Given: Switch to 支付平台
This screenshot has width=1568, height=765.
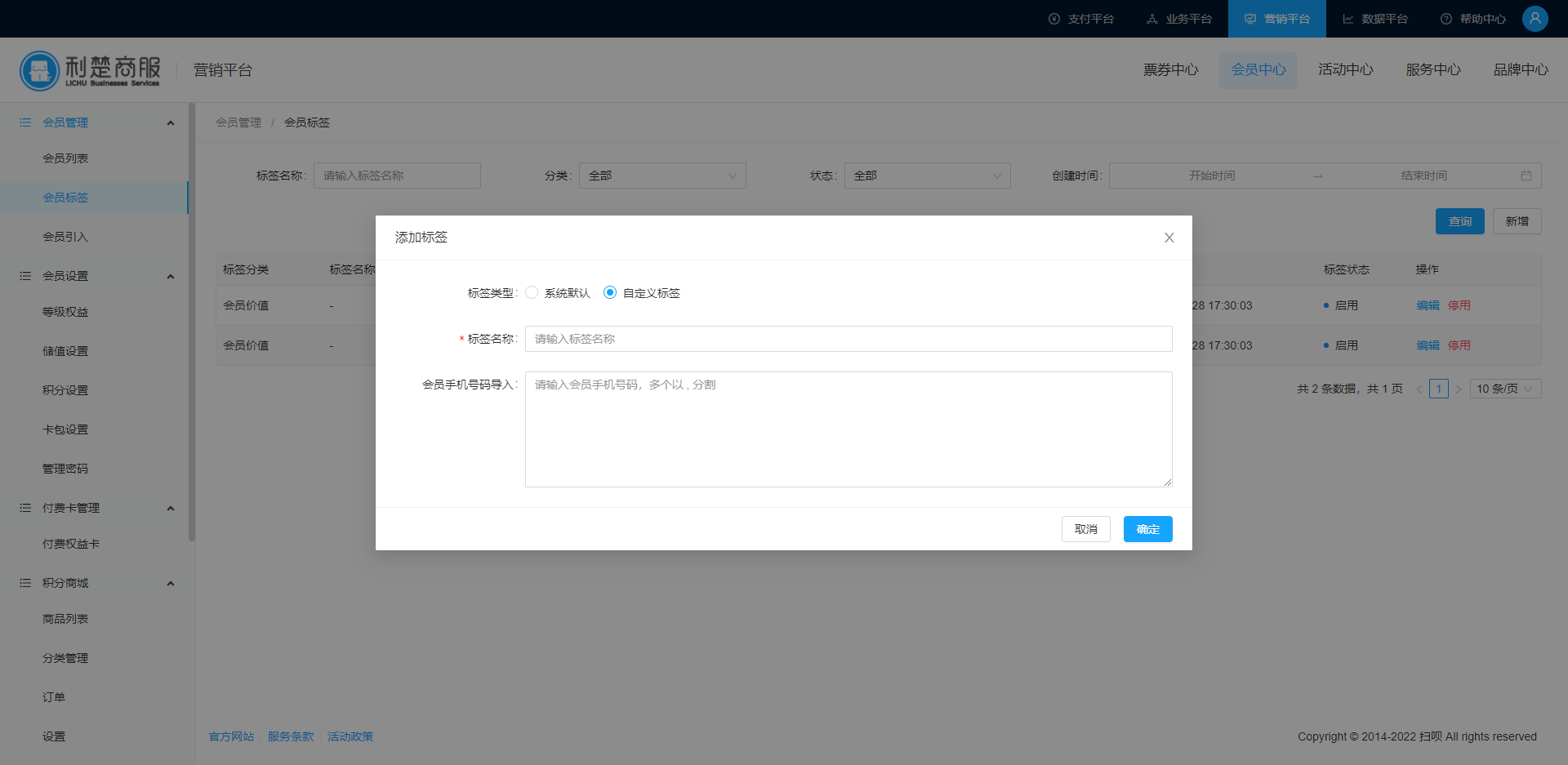Looking at the screenshot, I should click(x=1081, y=19).
